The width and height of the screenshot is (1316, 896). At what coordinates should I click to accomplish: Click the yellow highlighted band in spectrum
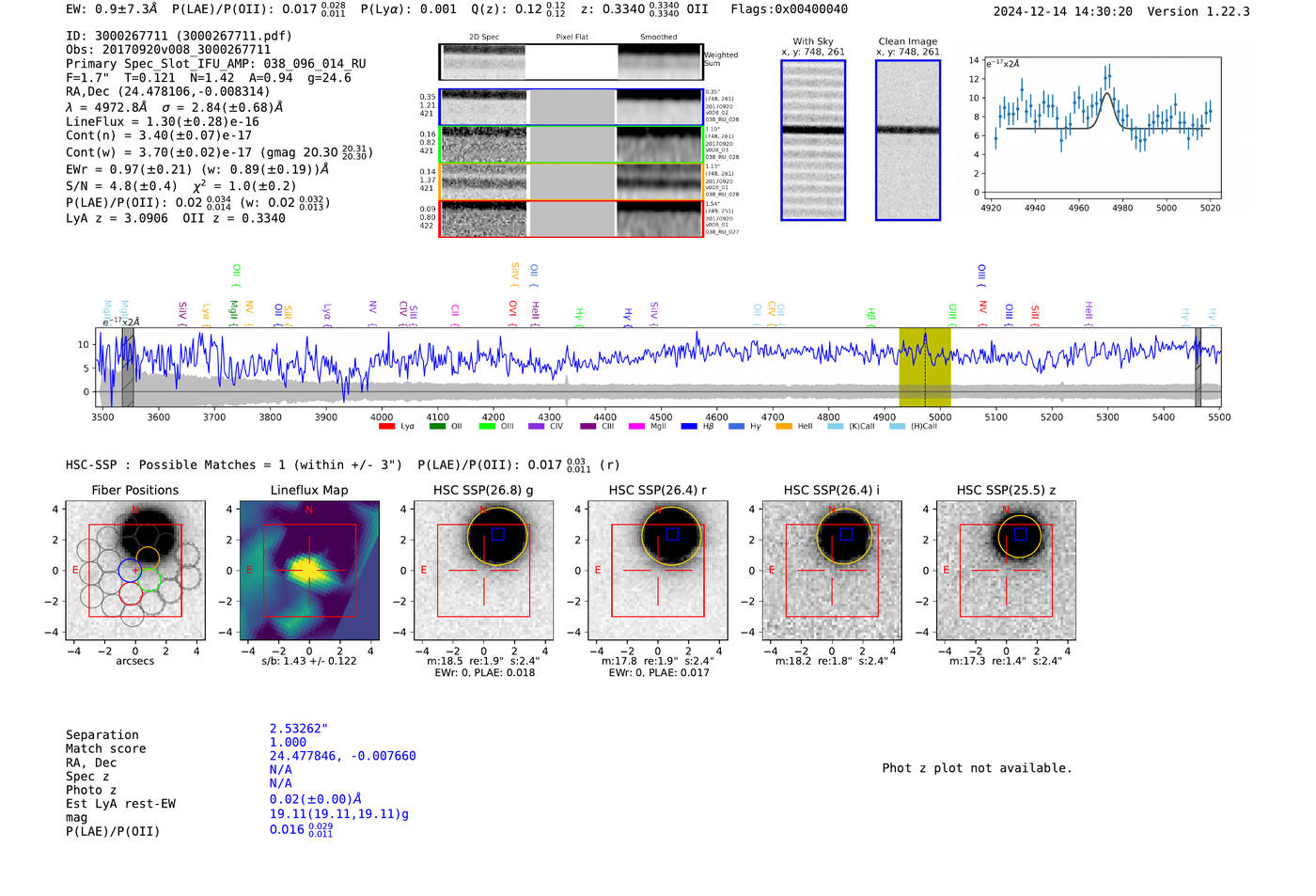925,368
